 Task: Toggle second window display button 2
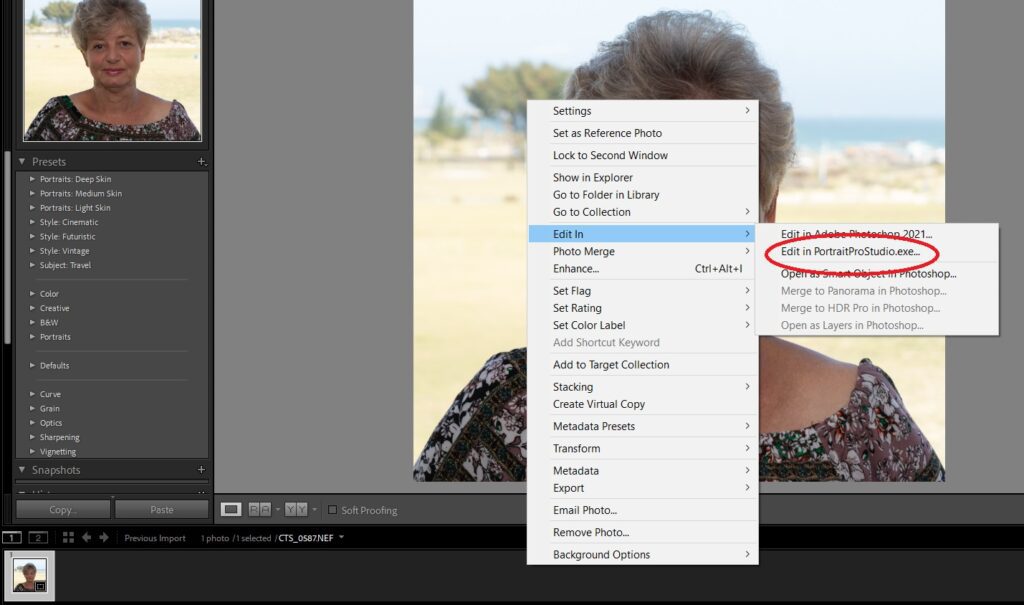[x=38, y=538]
